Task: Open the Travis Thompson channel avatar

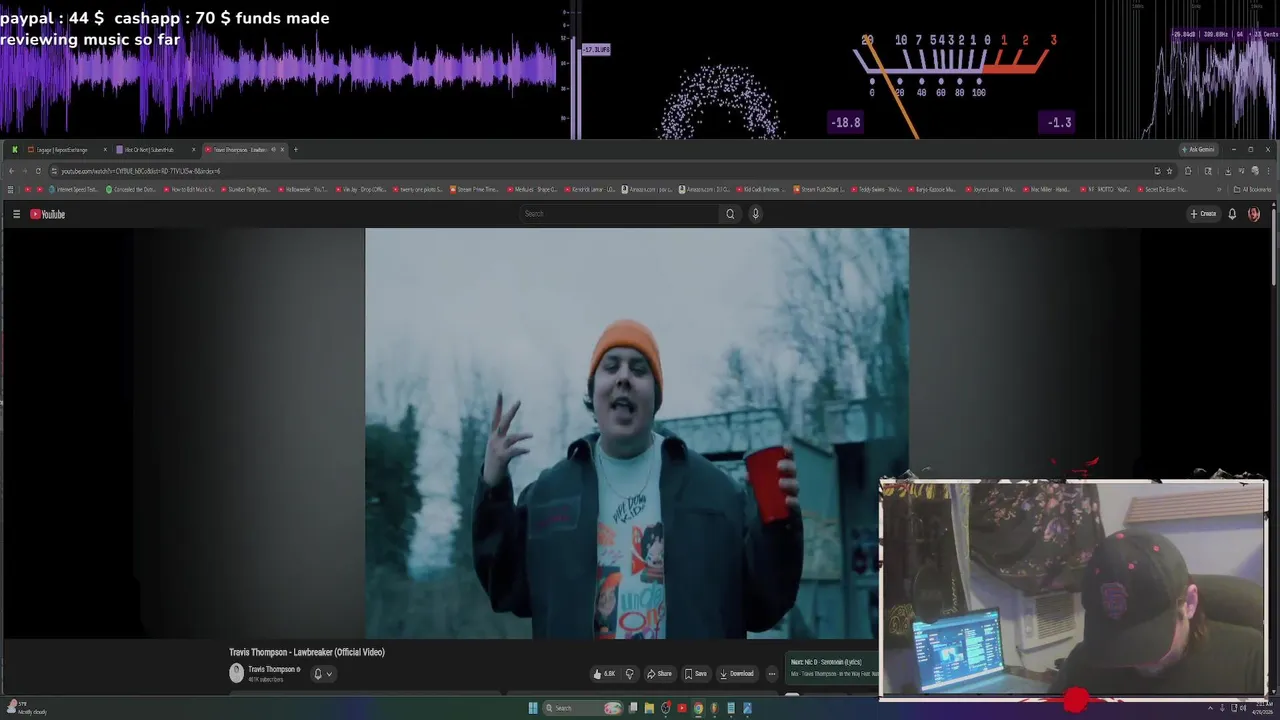Action: click(x=237, y=673)
